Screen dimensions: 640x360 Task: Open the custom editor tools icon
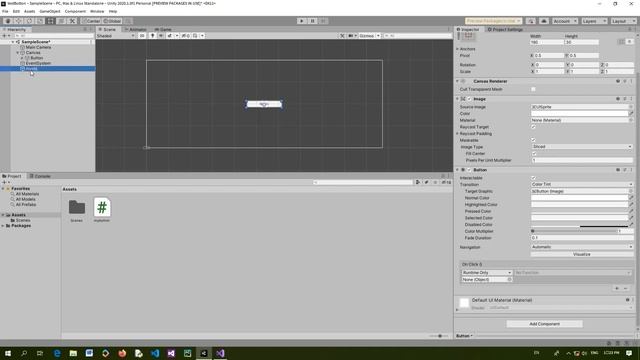pyautogui.click(x=72, y=21)
